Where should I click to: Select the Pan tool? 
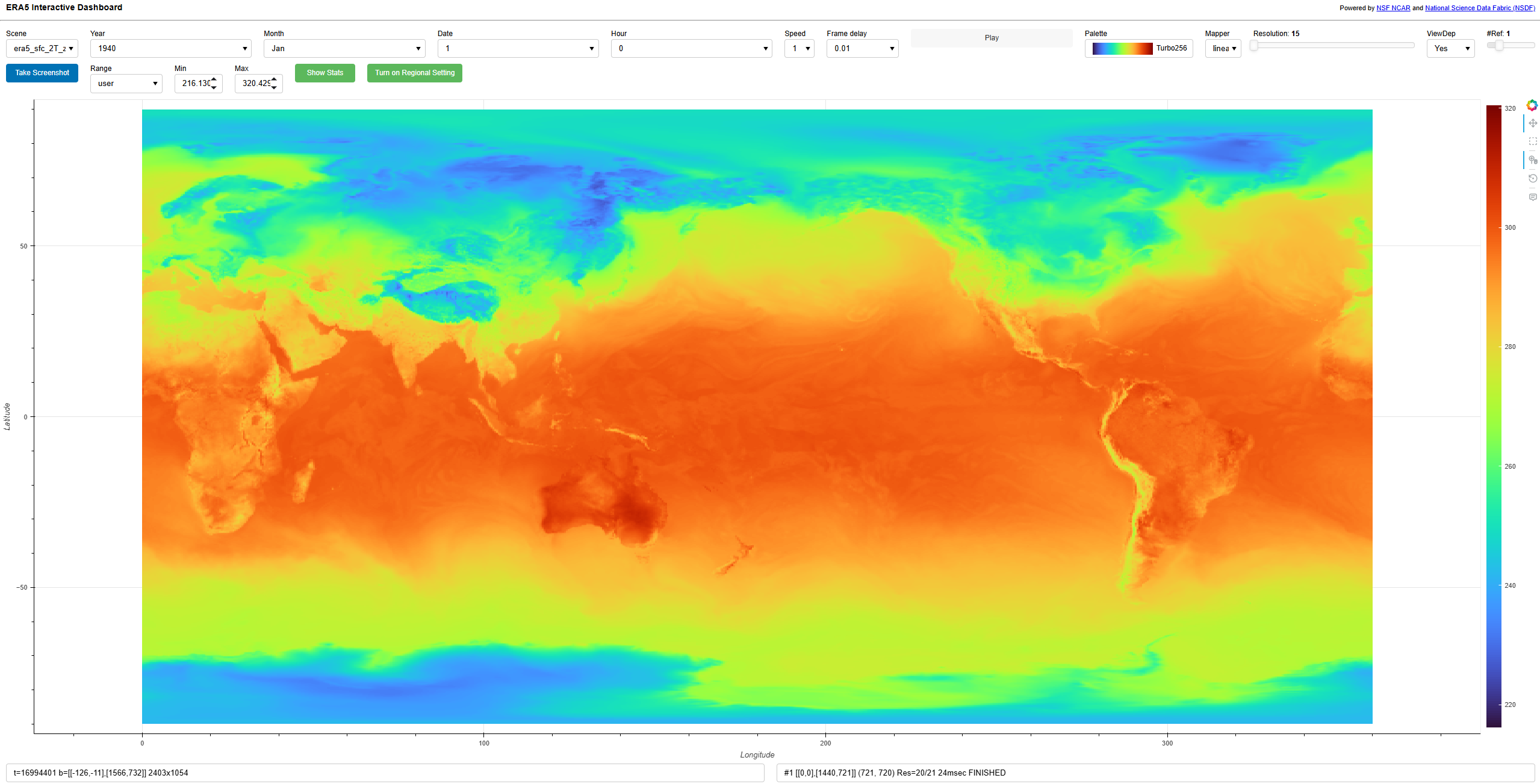click(1533, 123)
